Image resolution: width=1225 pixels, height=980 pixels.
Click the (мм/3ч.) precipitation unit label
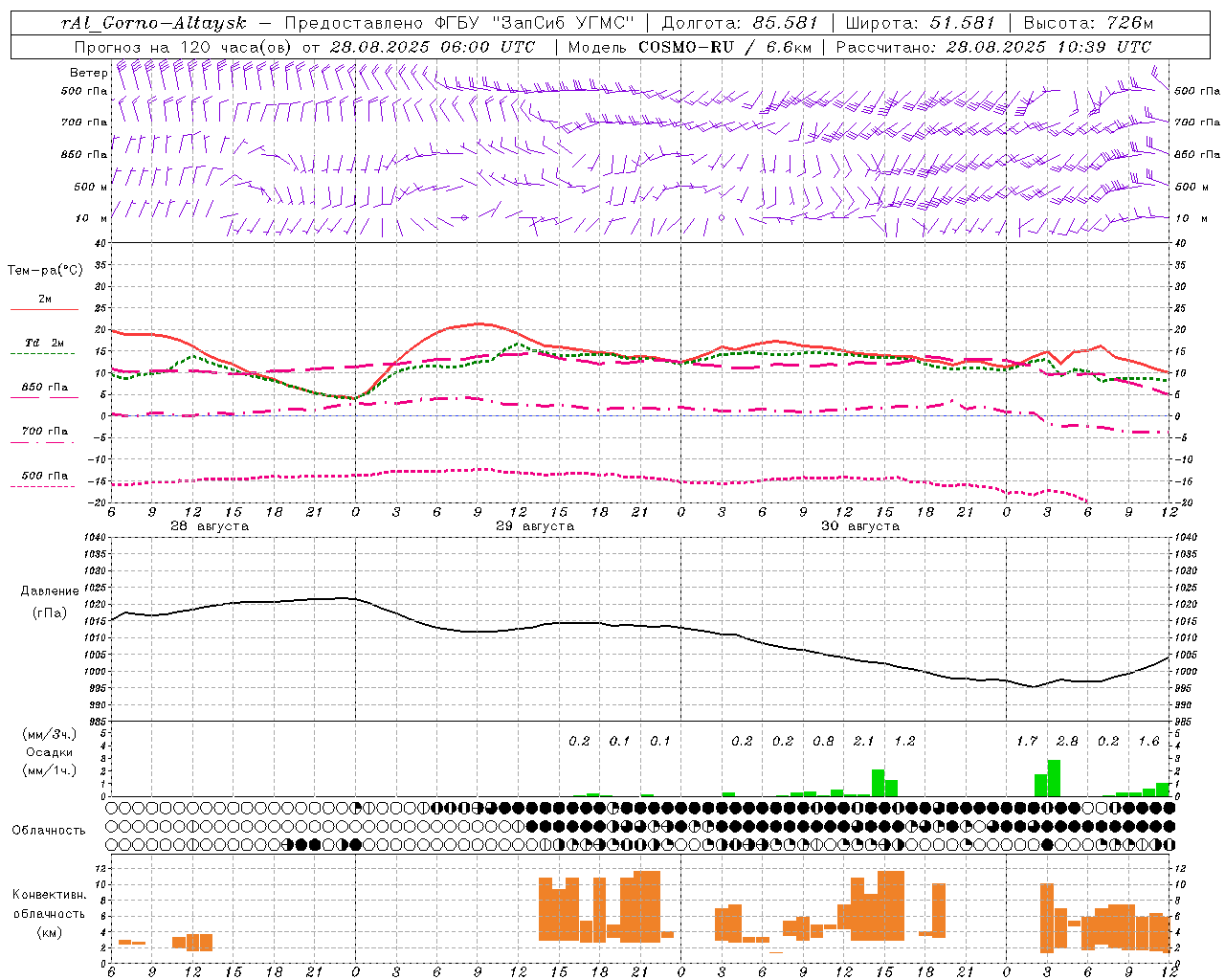[48, 734]
